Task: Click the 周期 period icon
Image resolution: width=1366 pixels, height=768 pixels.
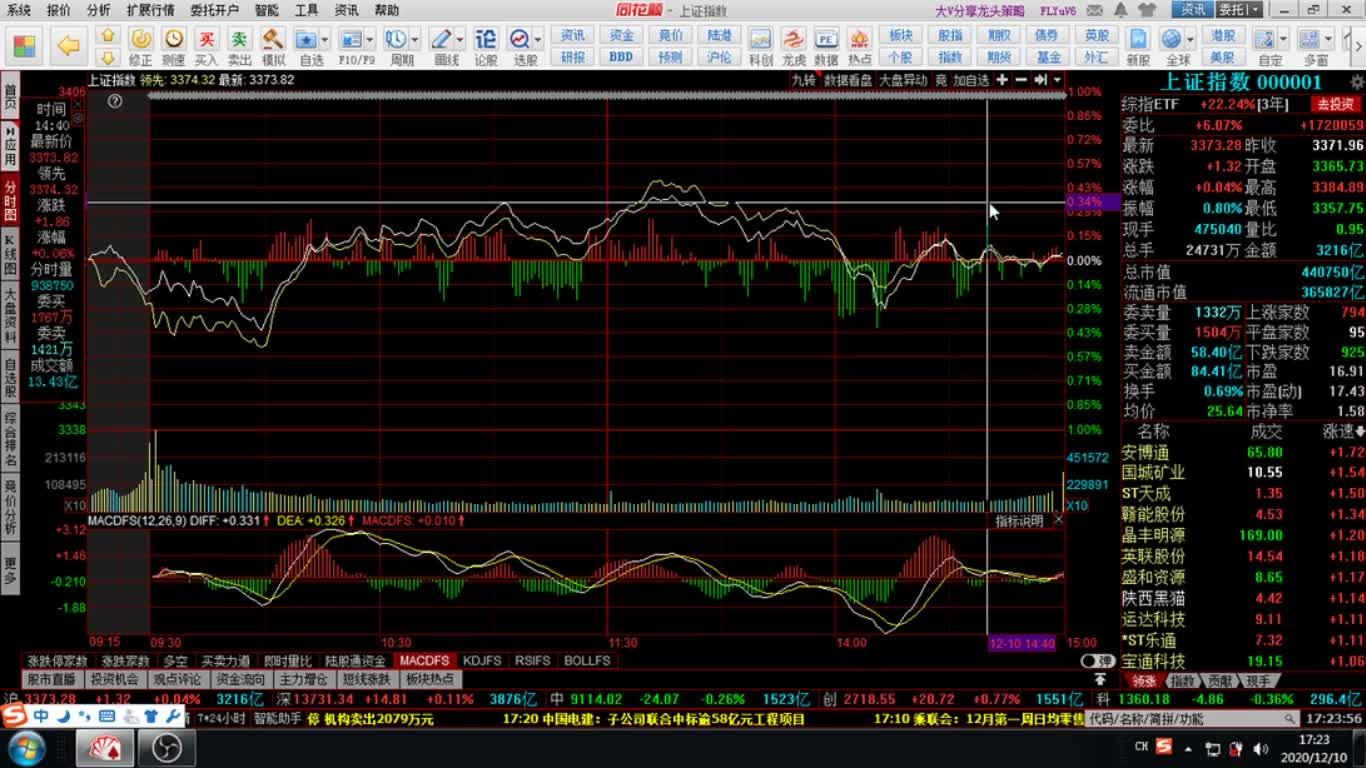Action: [x=396, y=39]
